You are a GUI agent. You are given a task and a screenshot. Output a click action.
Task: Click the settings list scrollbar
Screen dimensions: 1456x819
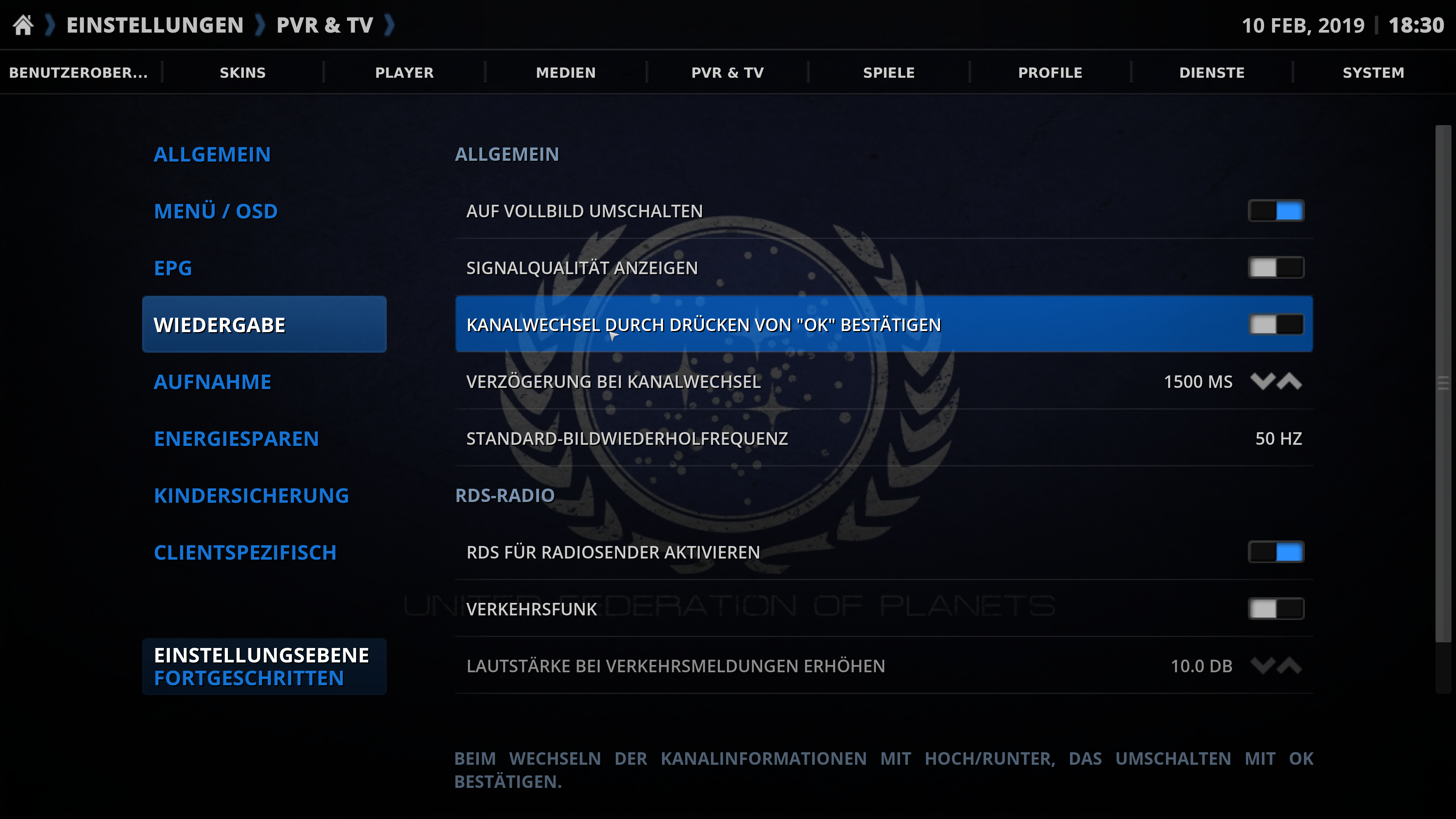[x=1443, y=383]
